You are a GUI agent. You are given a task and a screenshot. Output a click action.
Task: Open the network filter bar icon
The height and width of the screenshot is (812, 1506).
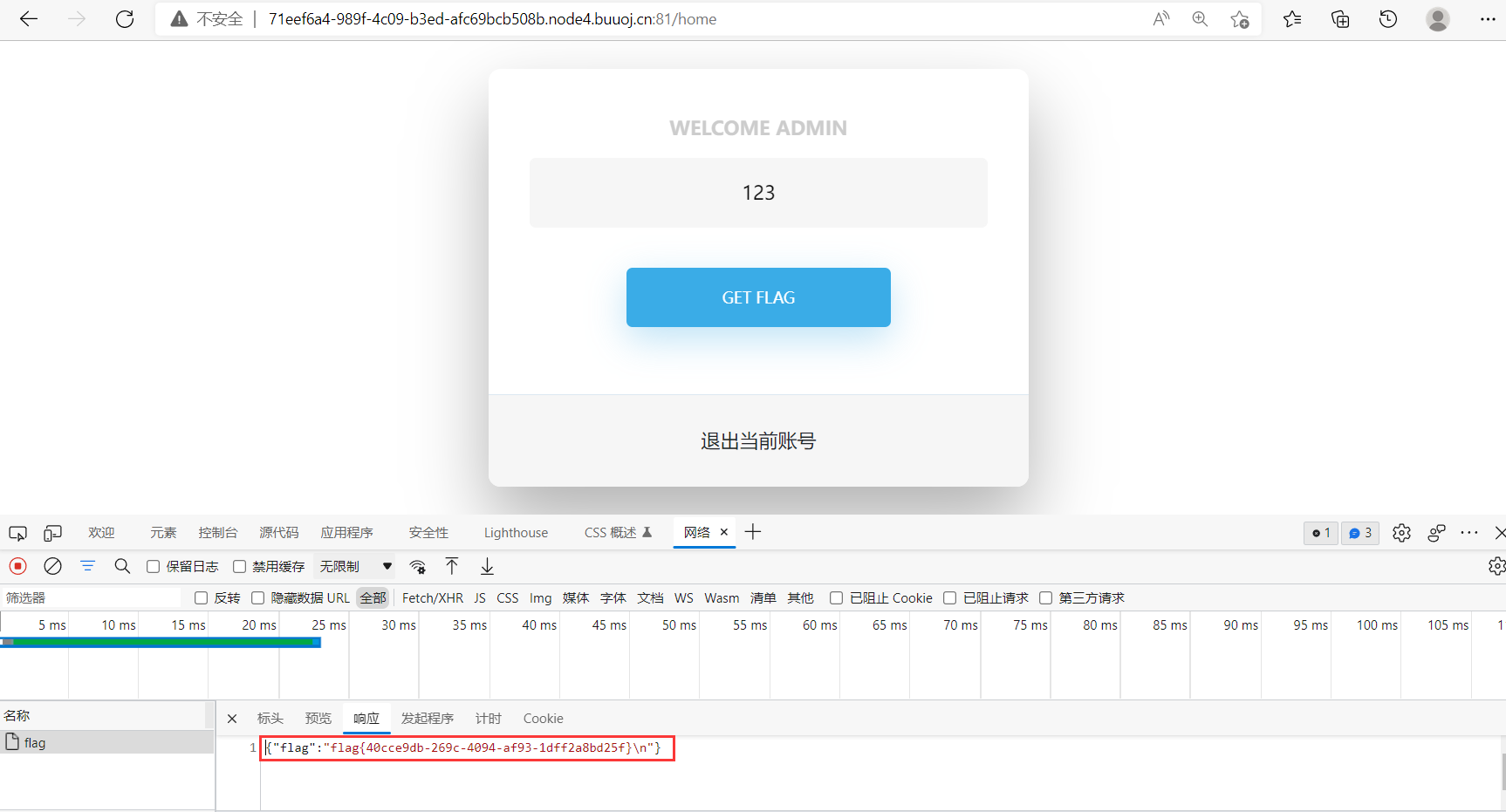pyautogui.click(x=87, y=566)
